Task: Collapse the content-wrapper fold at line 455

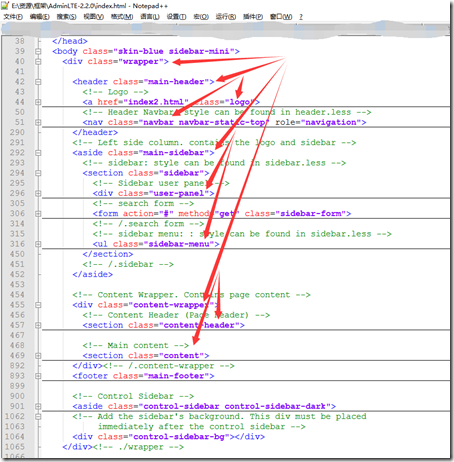Action: [38, 305]
